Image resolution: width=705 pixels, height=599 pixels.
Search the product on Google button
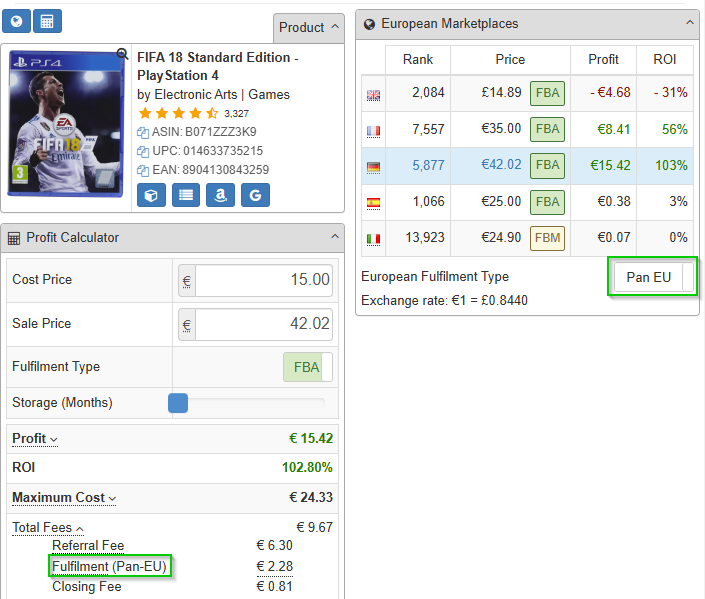click(255, 195)
